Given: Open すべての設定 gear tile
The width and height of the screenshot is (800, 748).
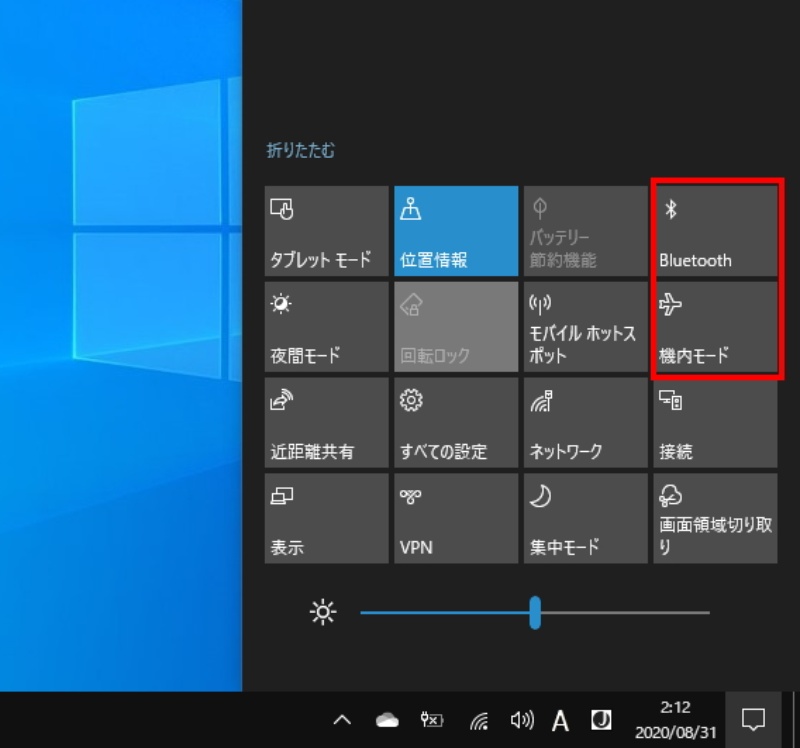Looking at the screenshot, I should pyautogui.click(x=456, y=423).
